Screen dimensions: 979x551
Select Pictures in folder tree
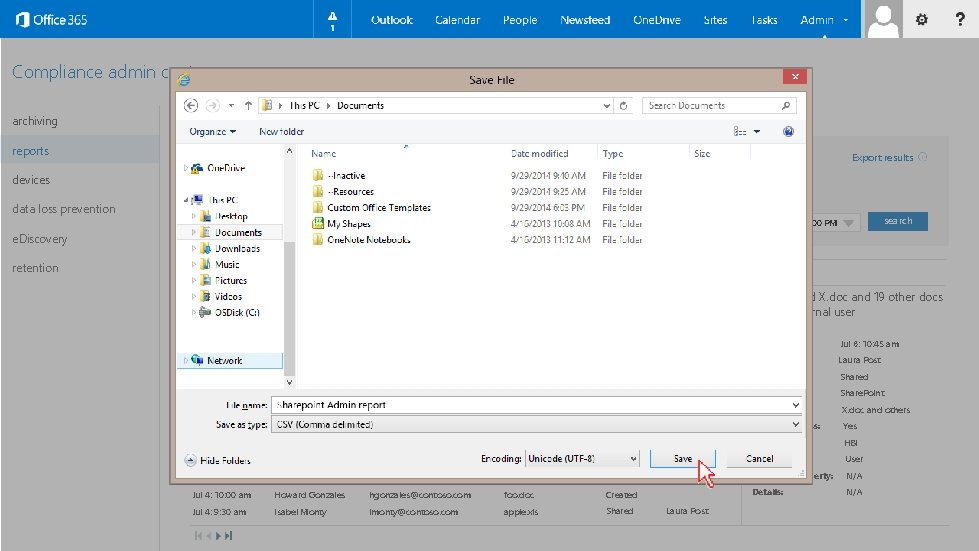click(231, 281)
